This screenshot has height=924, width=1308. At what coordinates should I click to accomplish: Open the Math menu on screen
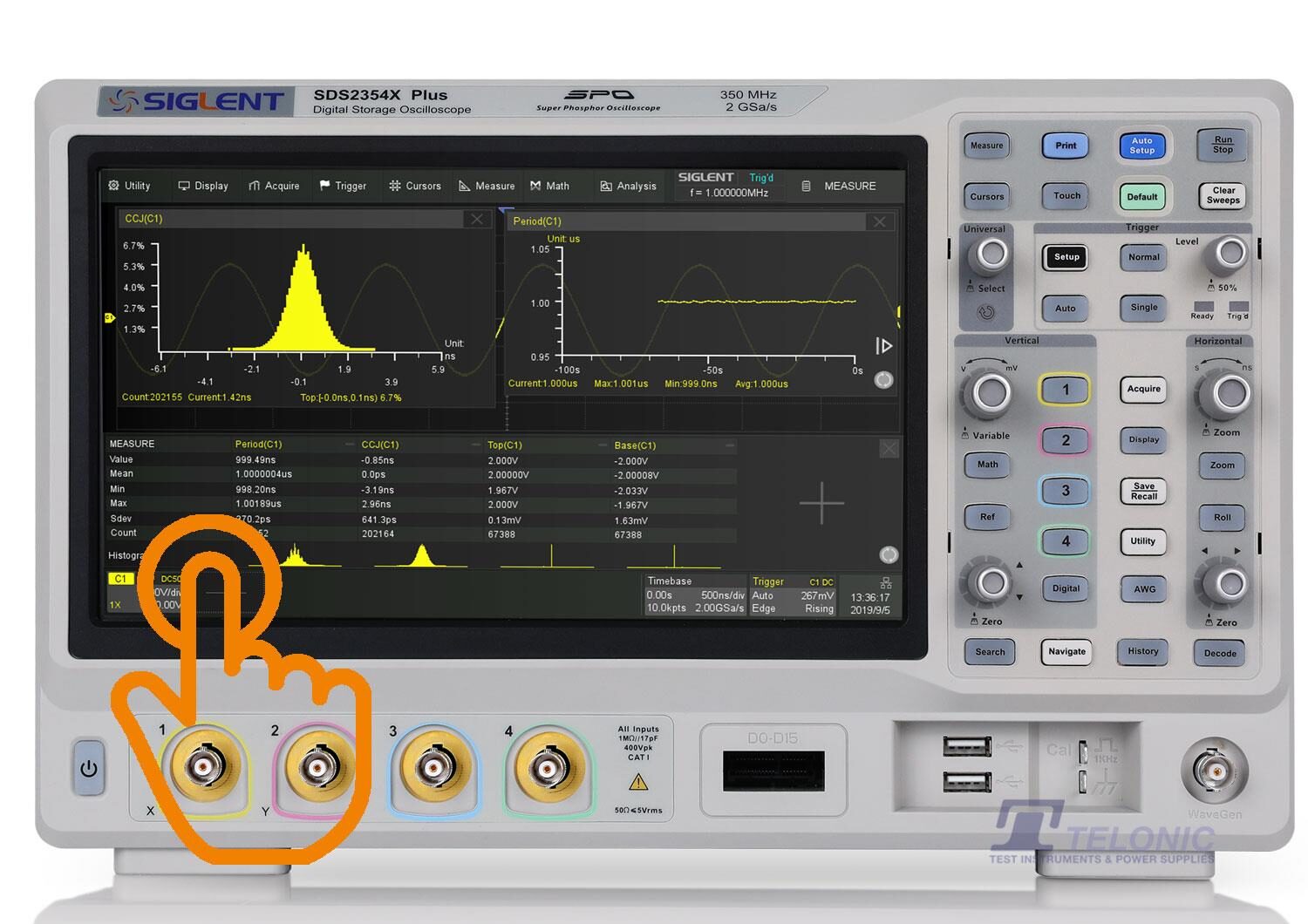click(x=549, y=186)
